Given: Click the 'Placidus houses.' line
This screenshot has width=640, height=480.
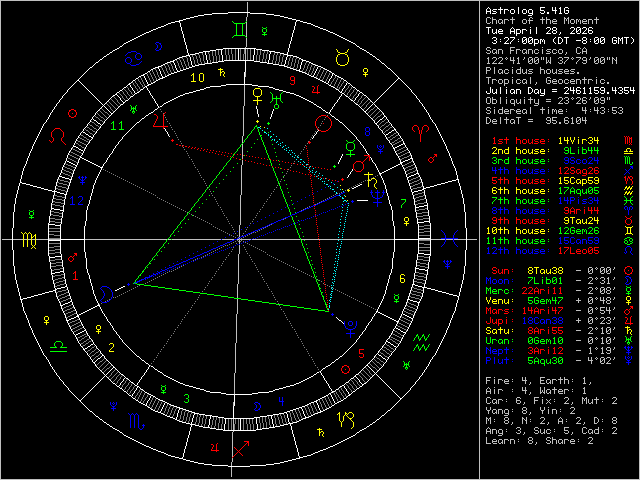Looking at the screenshot, I should 533,71.
